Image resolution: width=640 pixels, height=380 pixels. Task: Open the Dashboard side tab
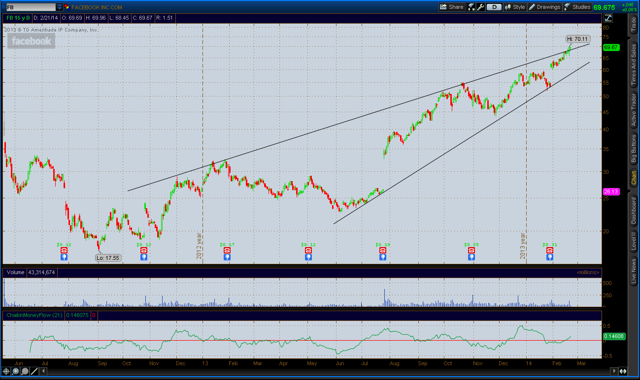click(x=633, y=211)
